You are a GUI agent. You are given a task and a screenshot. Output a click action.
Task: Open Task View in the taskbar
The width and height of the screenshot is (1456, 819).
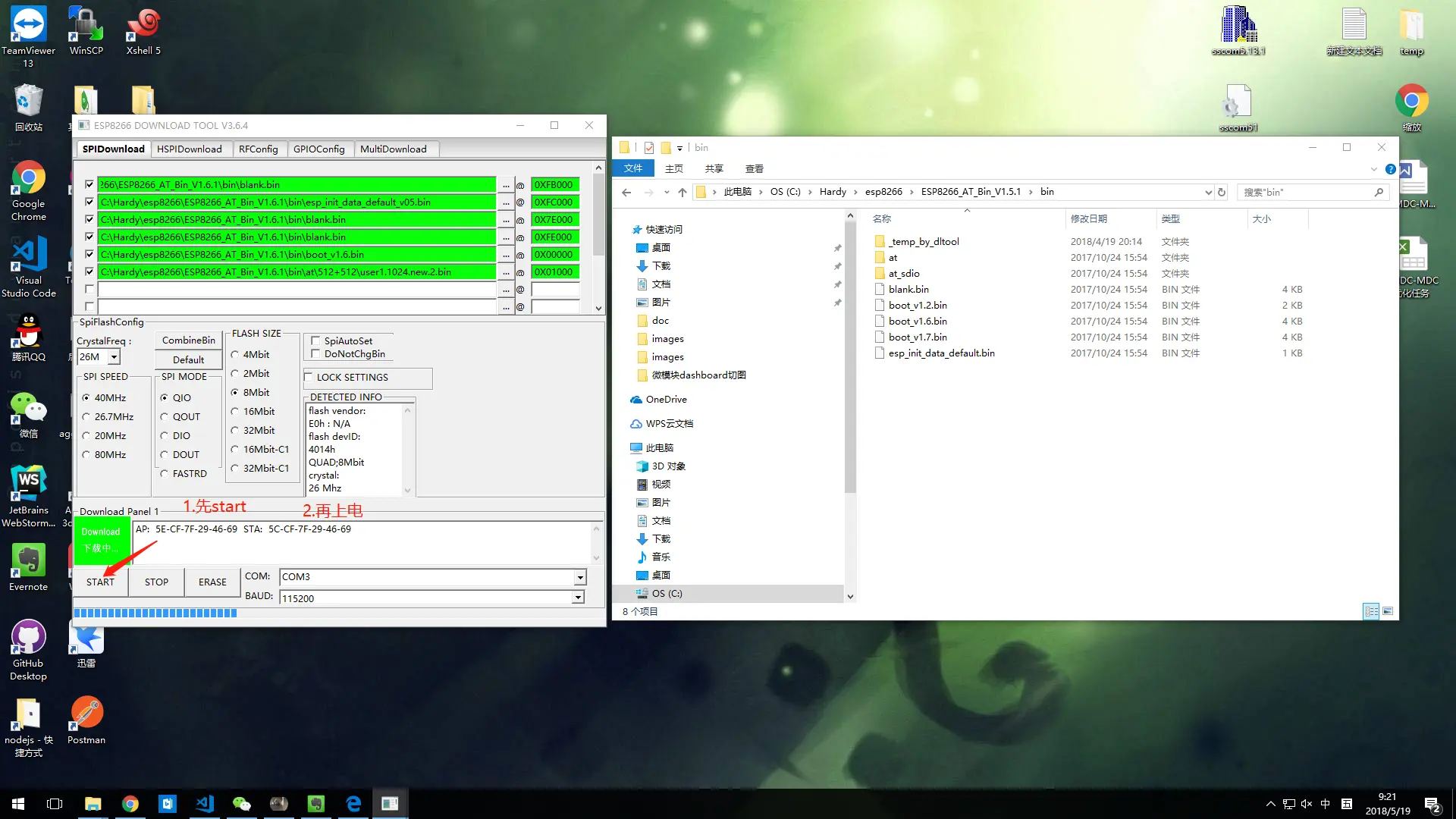55,804
